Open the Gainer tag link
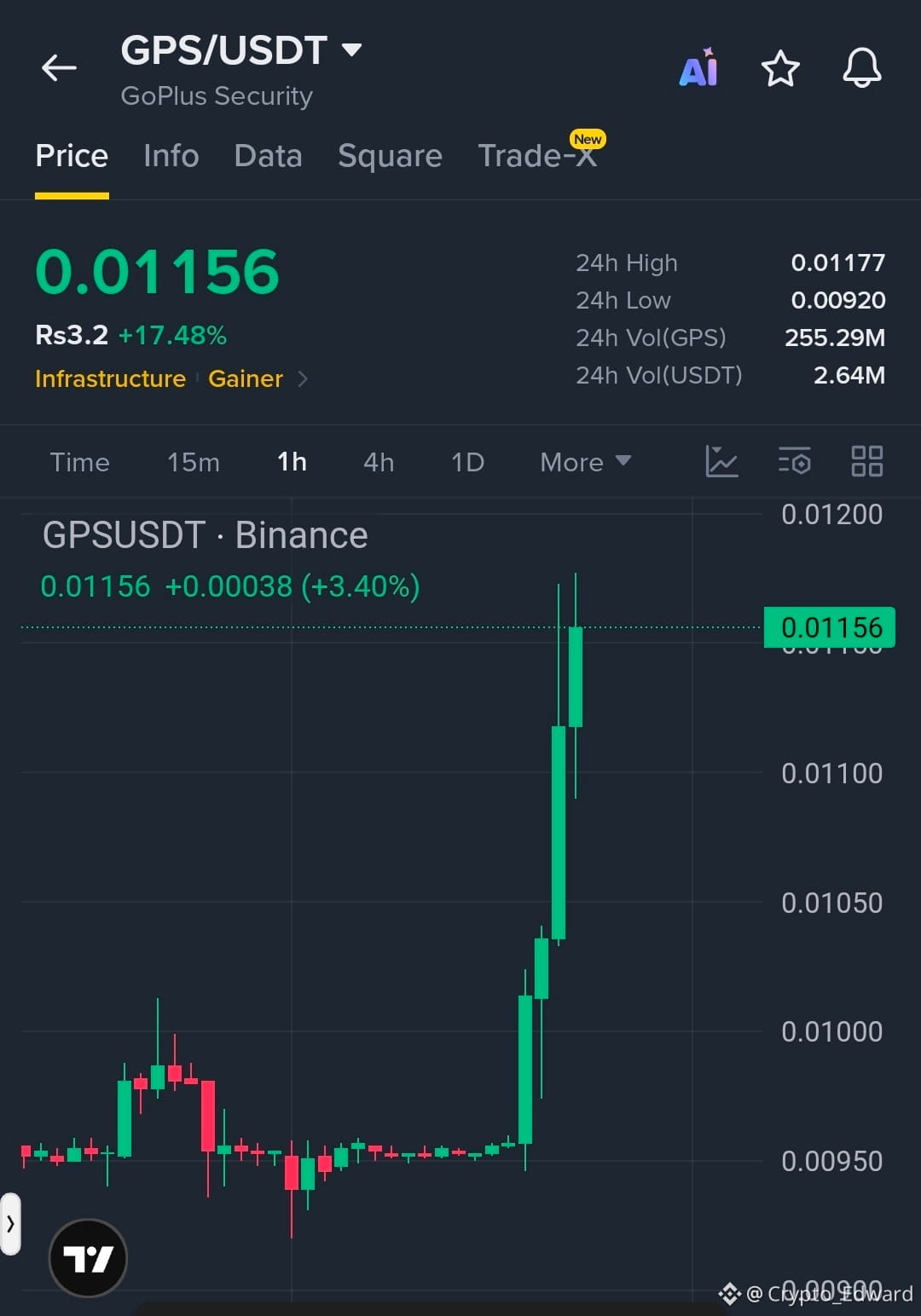This screenshot has height=1316, width=921. tap(246, 378)
